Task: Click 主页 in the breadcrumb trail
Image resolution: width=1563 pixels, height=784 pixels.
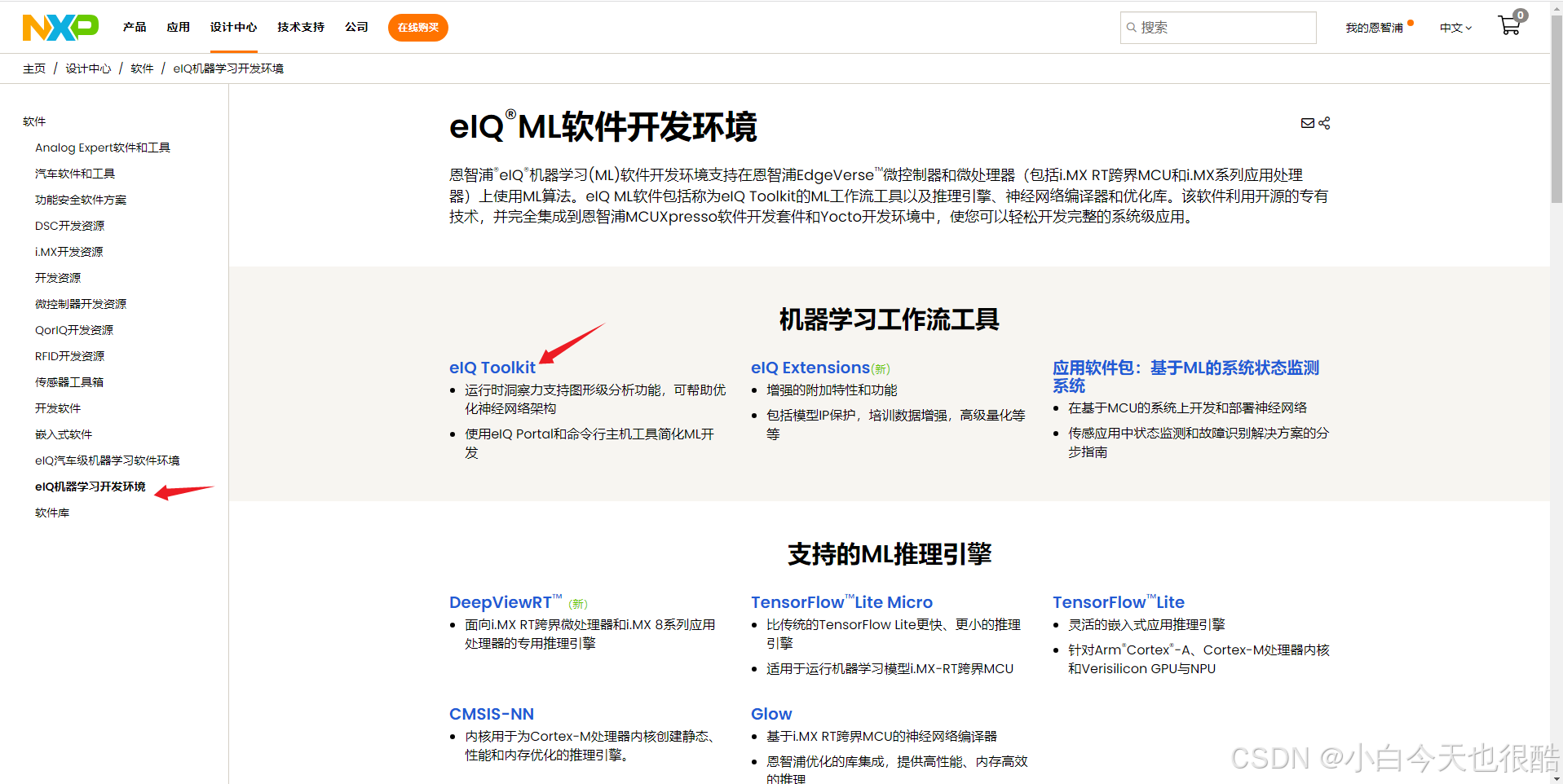Action: (34, 68)
